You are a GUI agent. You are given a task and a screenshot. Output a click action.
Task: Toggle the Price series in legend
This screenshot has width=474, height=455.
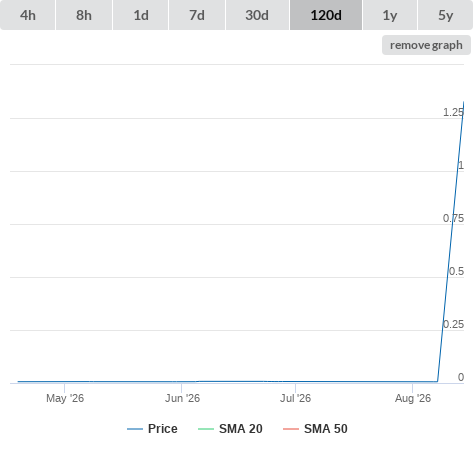[x=152, y=429]
